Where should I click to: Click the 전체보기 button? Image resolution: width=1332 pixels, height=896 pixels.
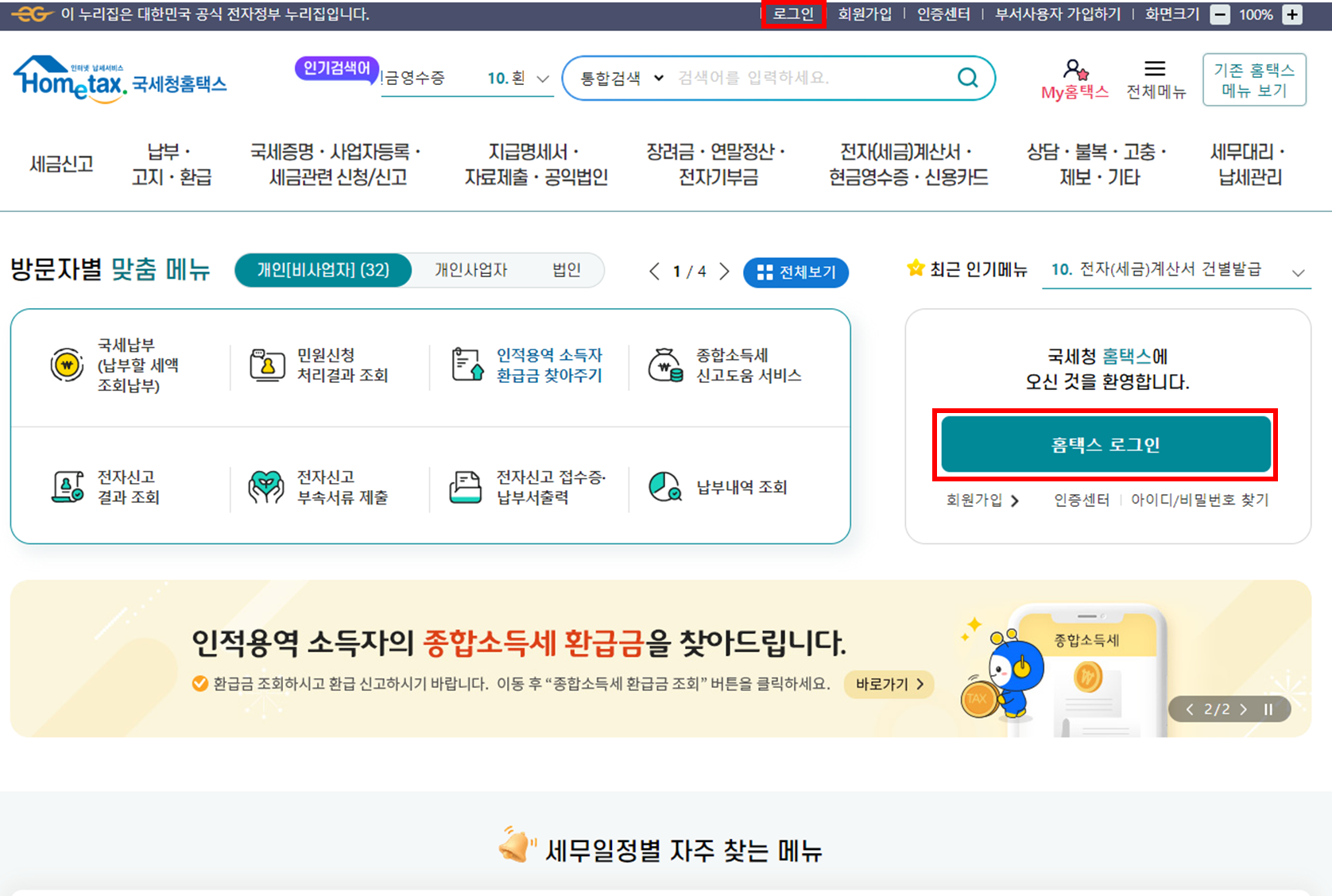click(796, 272)
